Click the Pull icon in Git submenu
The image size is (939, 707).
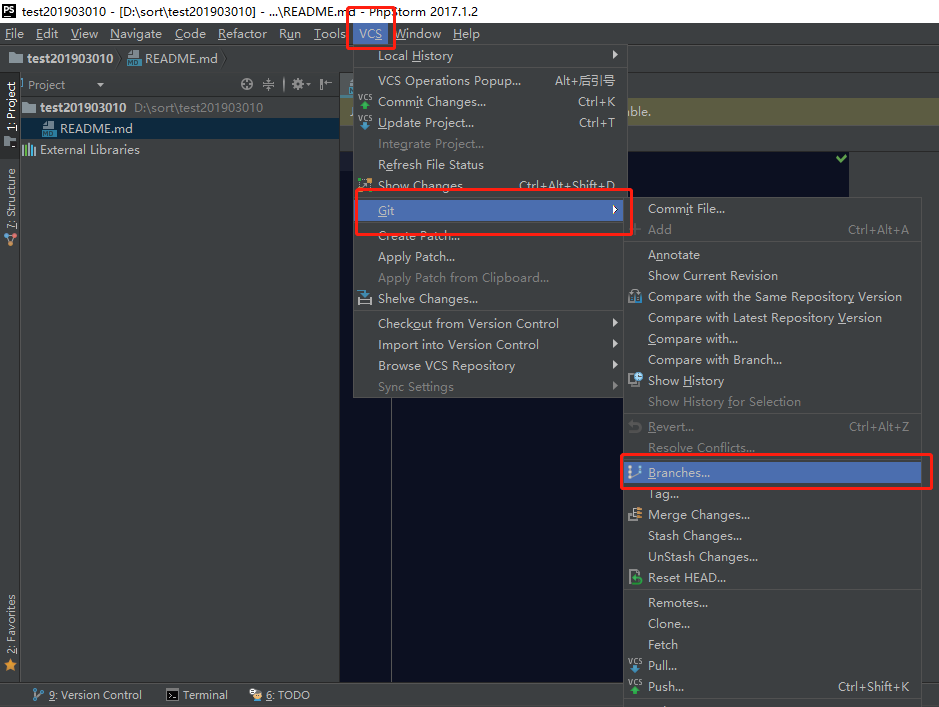tap(635, 665)
